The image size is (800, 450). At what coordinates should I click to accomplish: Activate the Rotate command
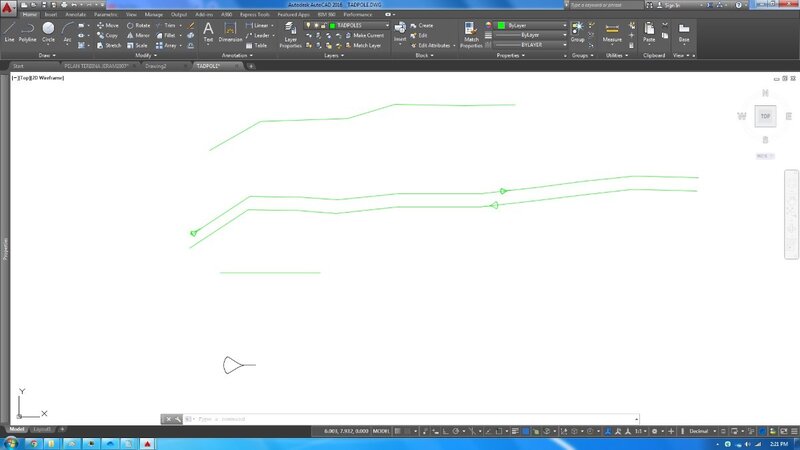click(x=138, y=25)
